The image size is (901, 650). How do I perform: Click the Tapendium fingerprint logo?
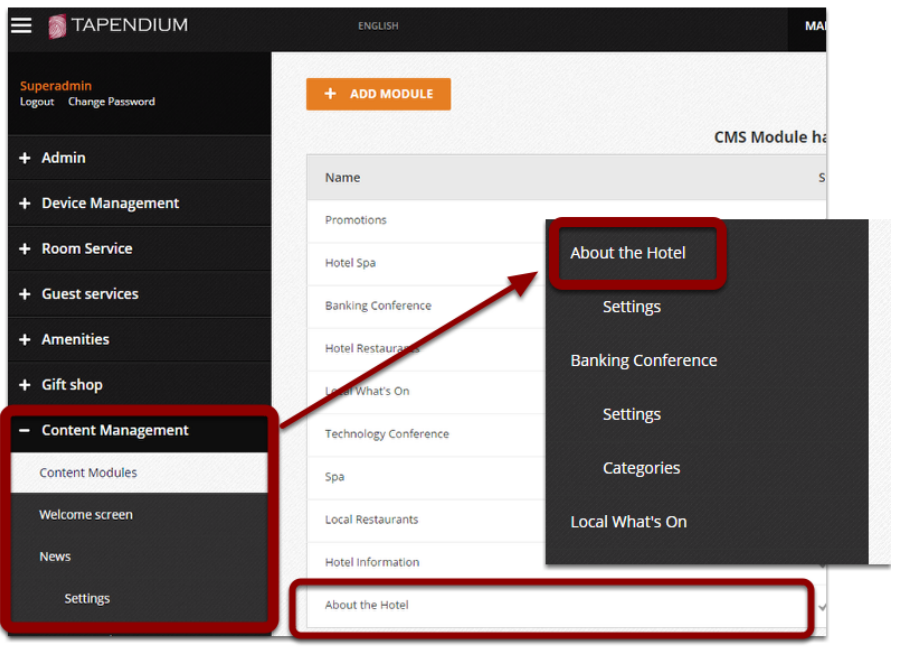[x=57, y=26]
